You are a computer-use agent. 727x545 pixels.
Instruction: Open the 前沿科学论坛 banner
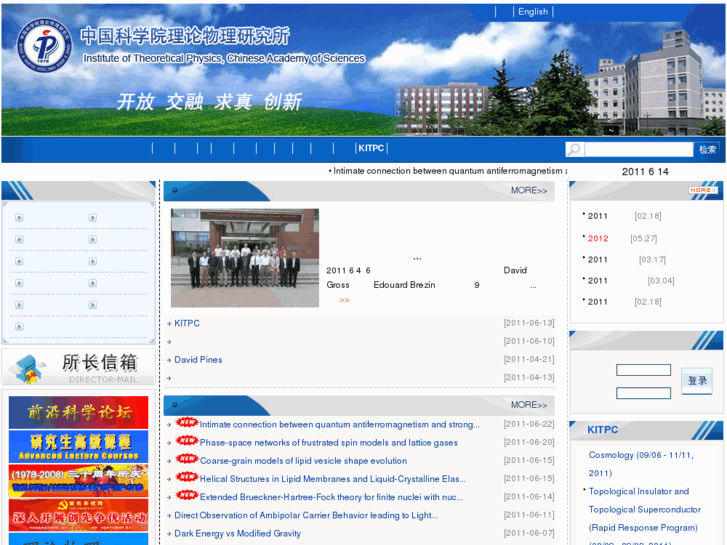click(78, 412)
